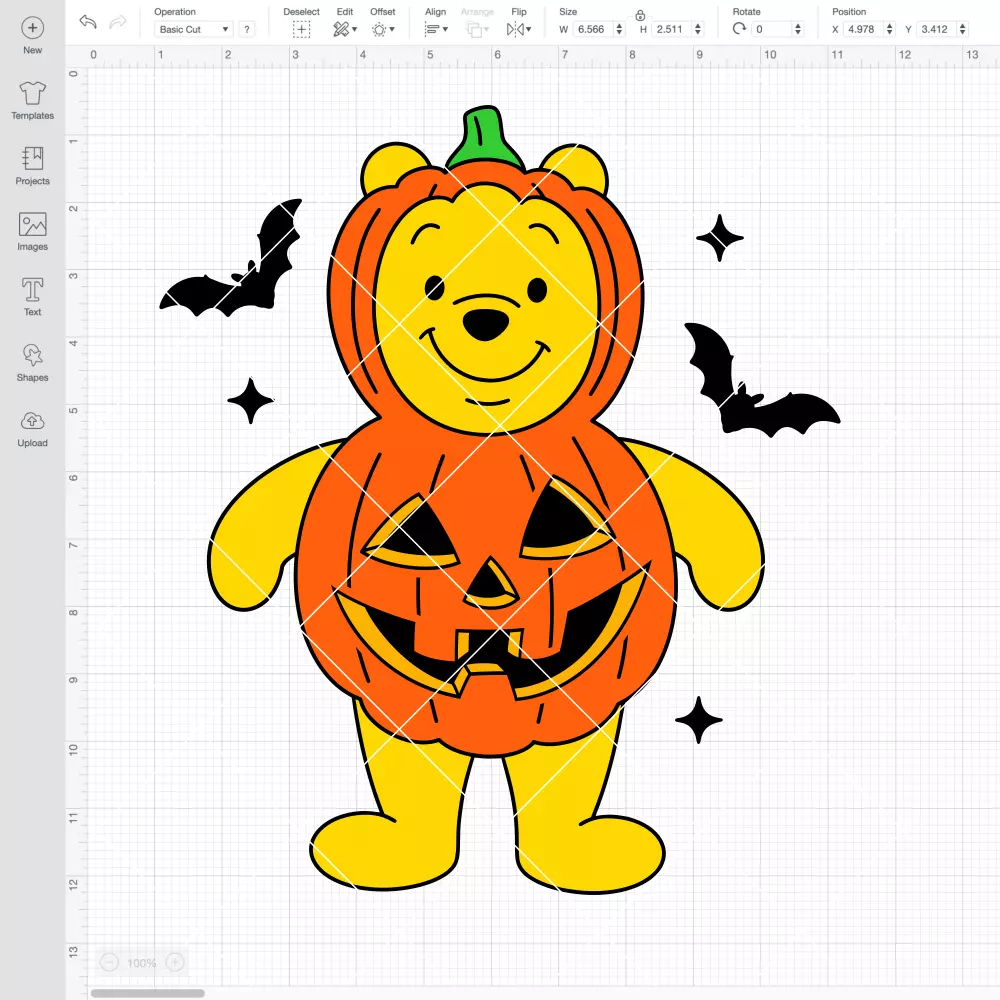Click the horizontal scrollbar at bottom
Screen dimensions: 1000x1000
pyautogui.click(x=147, y=993)
